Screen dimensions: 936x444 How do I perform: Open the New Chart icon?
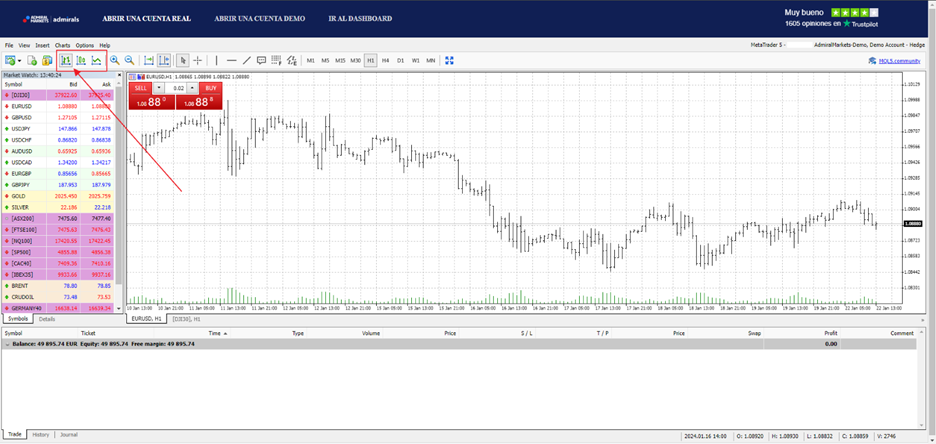tap(10, 60)
